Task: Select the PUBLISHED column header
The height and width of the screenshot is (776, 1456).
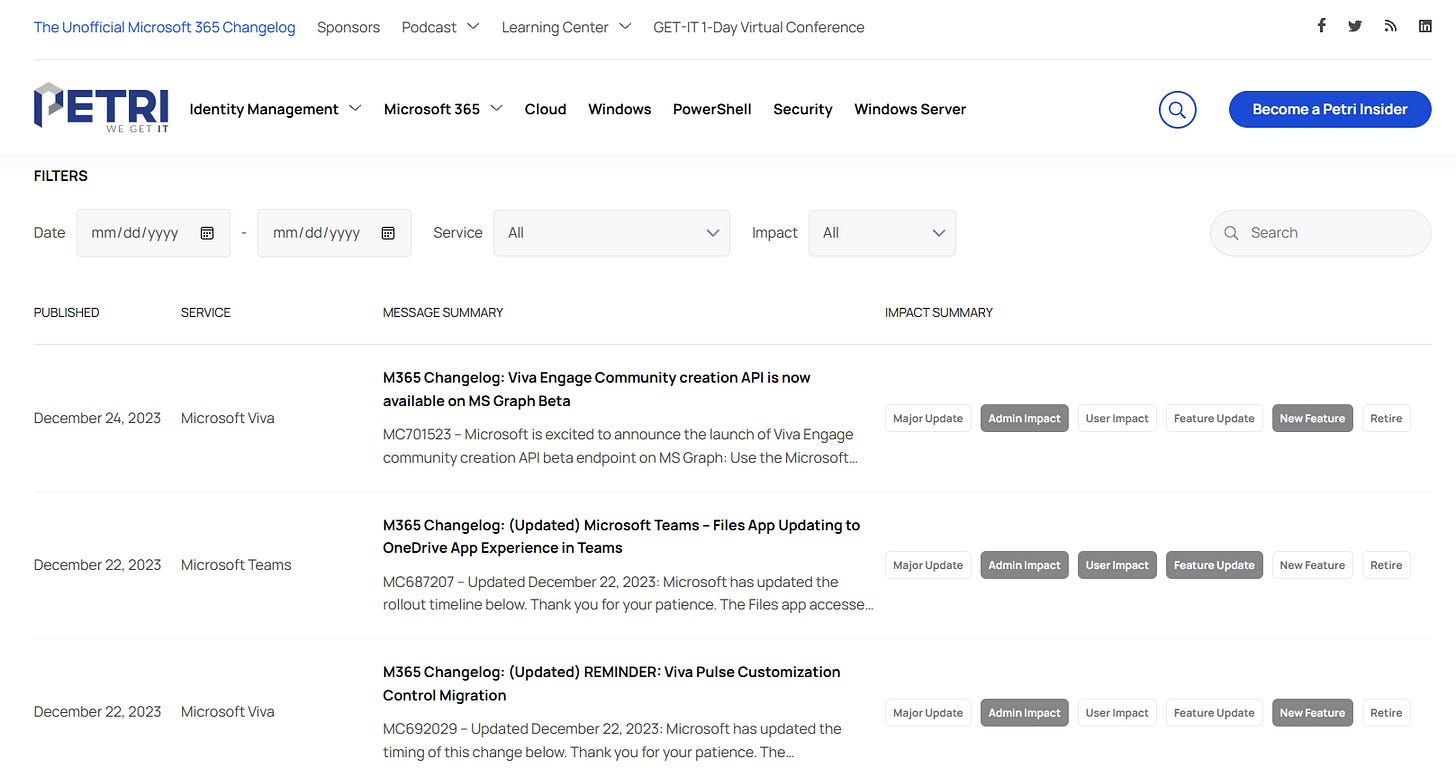Action: [67, 313]
